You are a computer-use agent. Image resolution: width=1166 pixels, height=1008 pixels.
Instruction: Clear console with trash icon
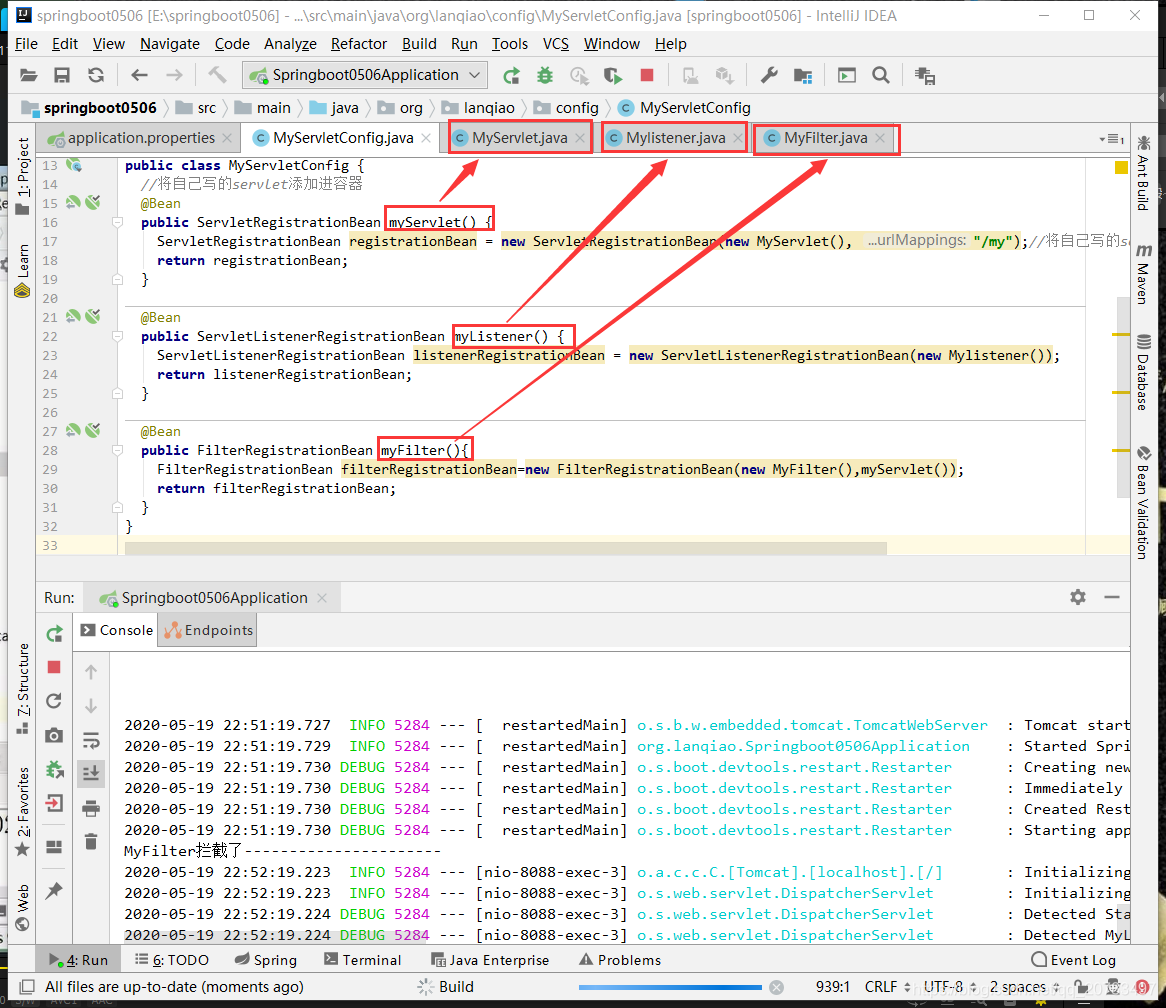(x=91, y=841)
